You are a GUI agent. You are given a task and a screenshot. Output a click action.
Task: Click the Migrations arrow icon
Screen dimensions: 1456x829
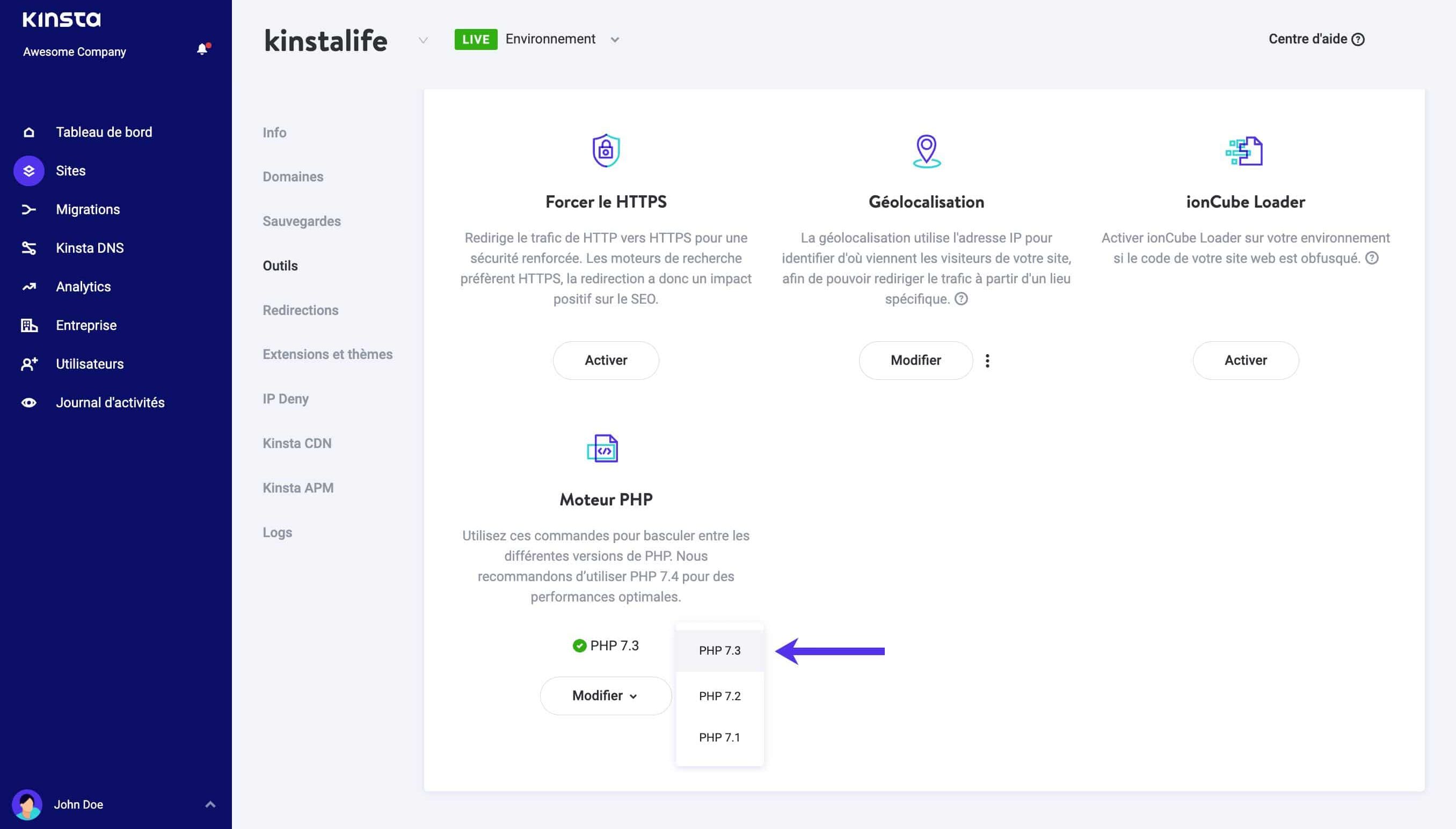(28, 209)
